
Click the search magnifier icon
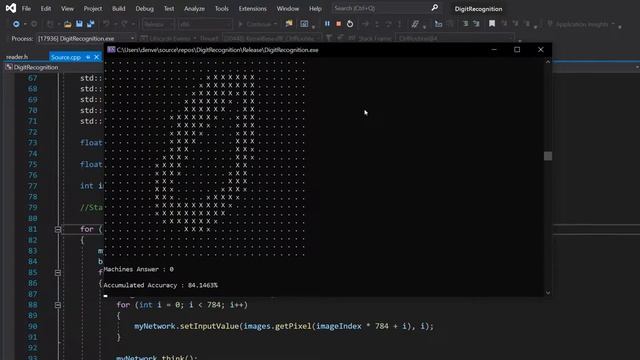tap(435, 8)
